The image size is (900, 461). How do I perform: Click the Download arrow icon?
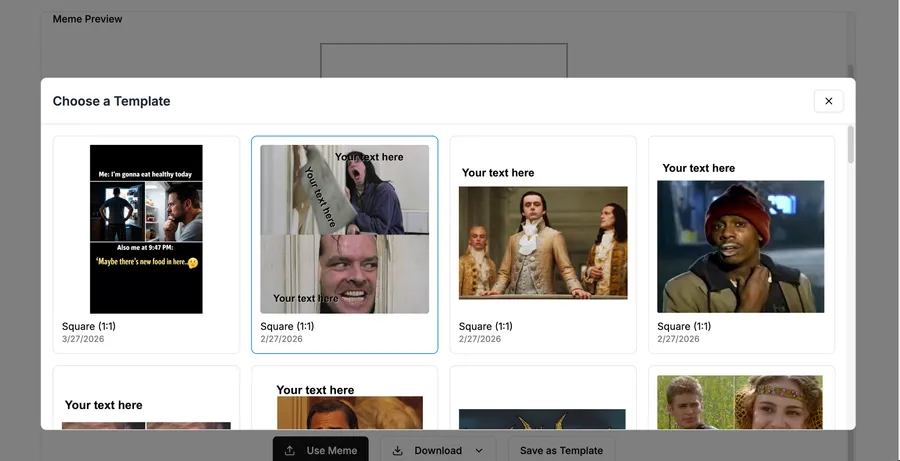(397, 451)
